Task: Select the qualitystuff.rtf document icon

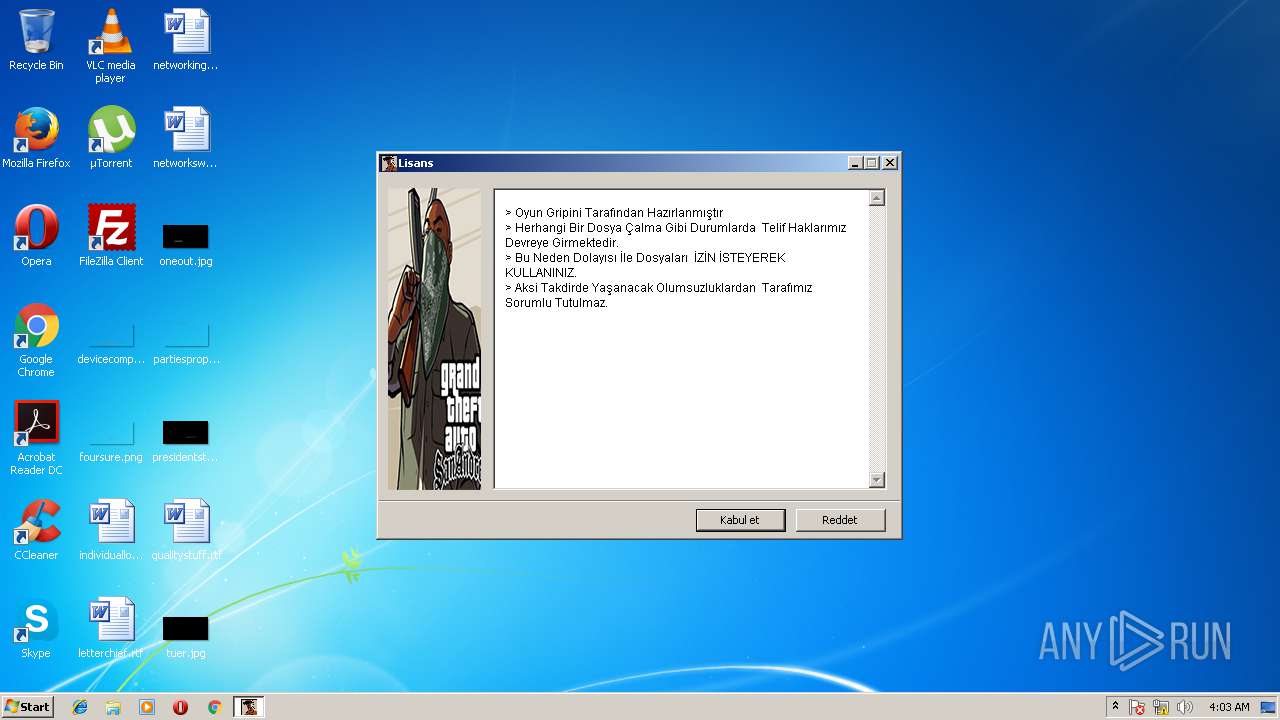Action: [186, 530]
